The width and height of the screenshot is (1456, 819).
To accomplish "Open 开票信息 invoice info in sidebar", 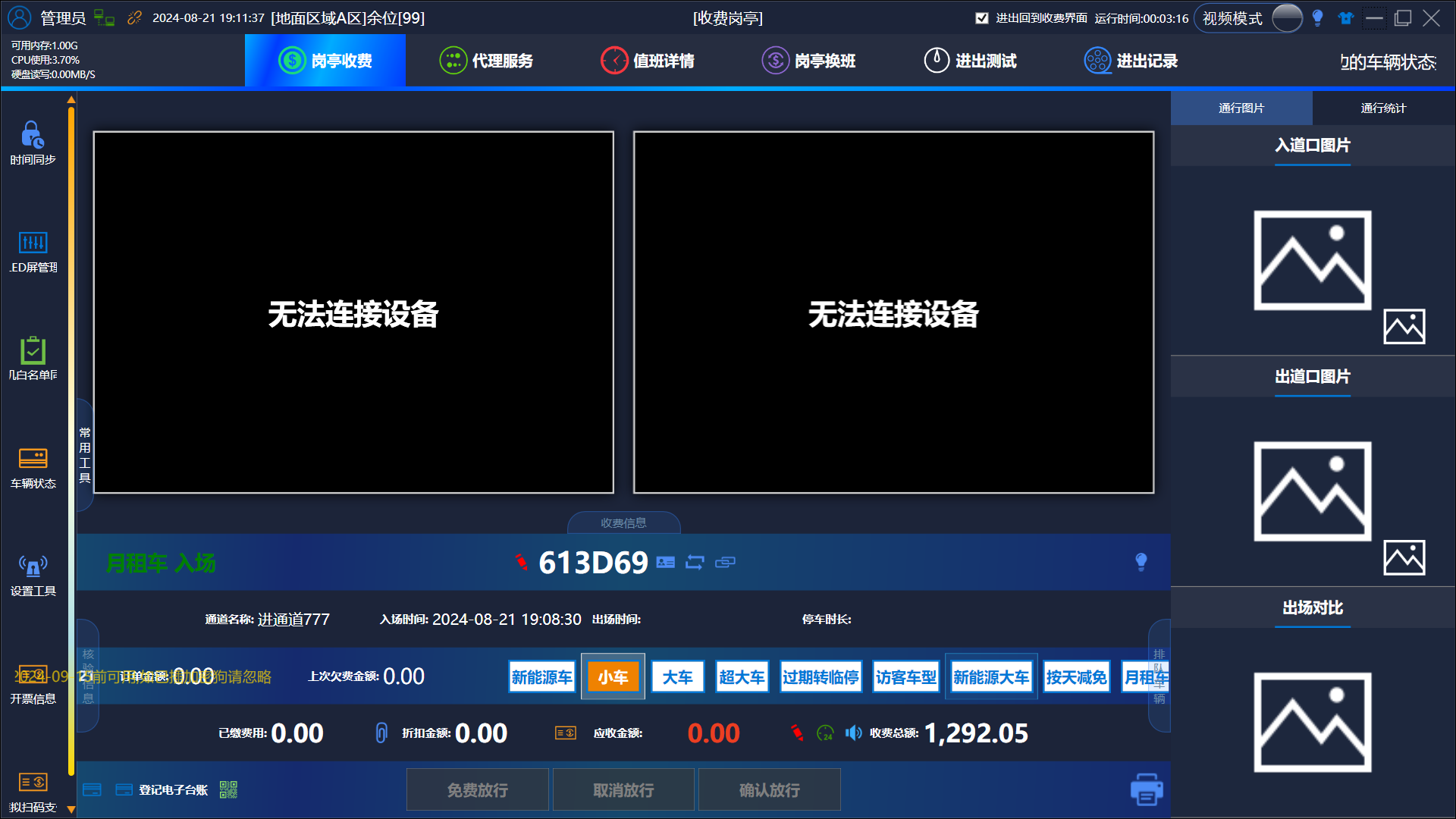I will point(33,683).
